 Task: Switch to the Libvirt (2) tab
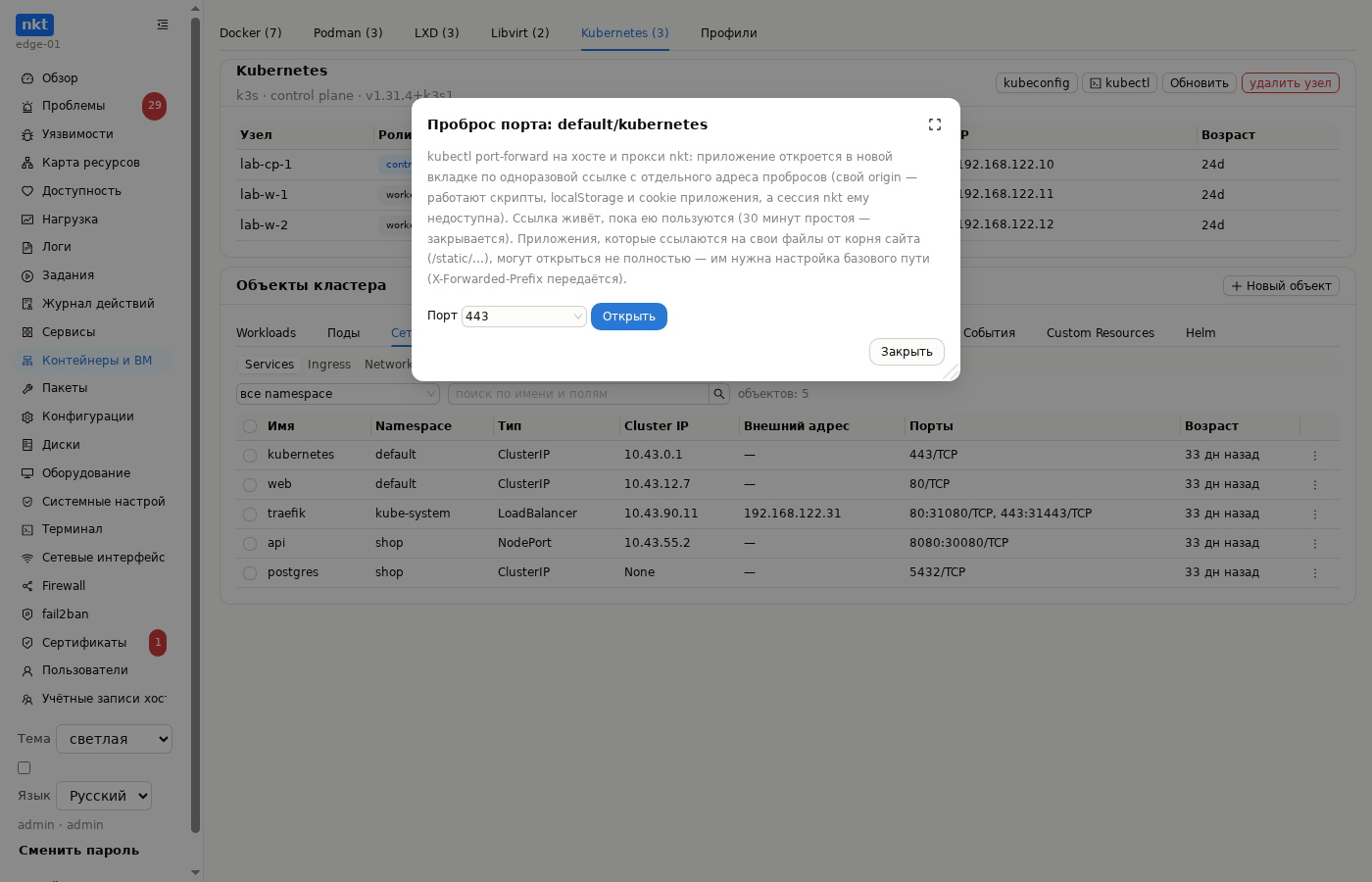point(520,33)
